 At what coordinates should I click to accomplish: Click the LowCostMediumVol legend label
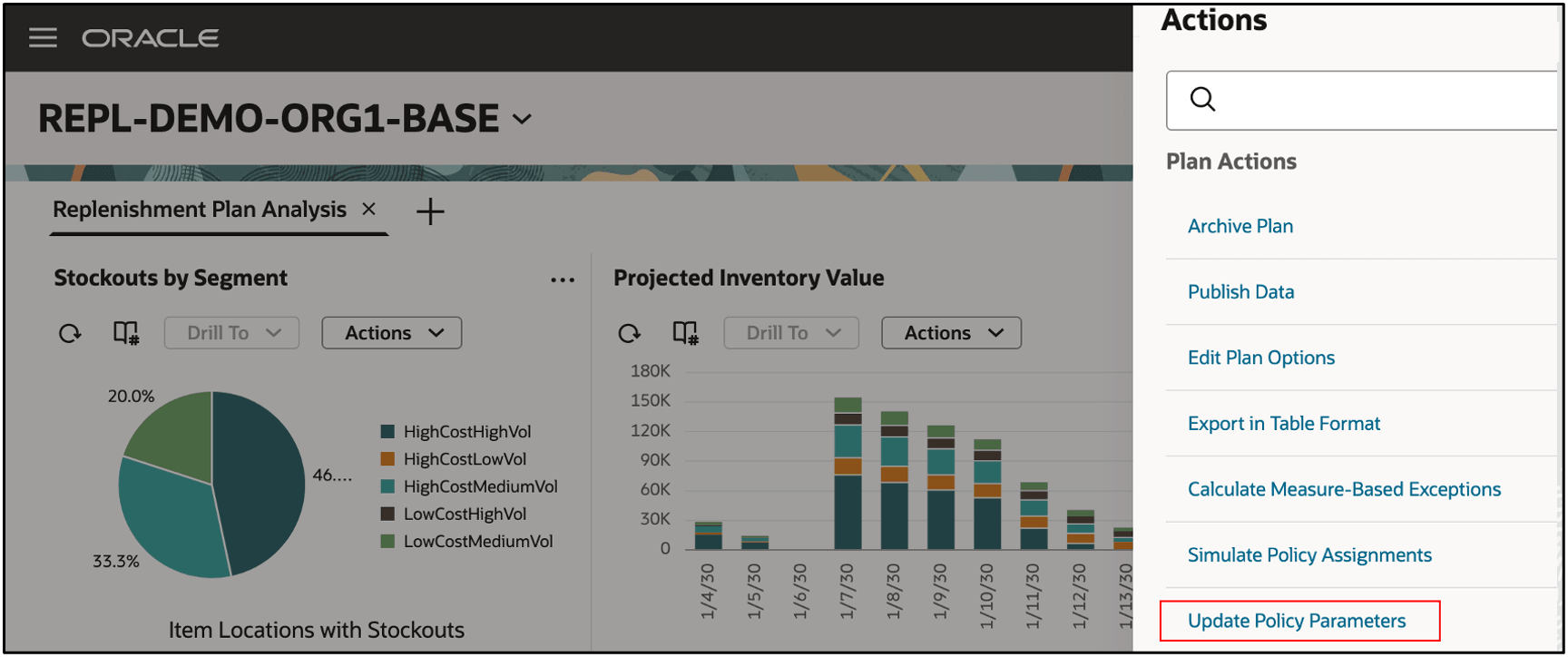[478, 541]
